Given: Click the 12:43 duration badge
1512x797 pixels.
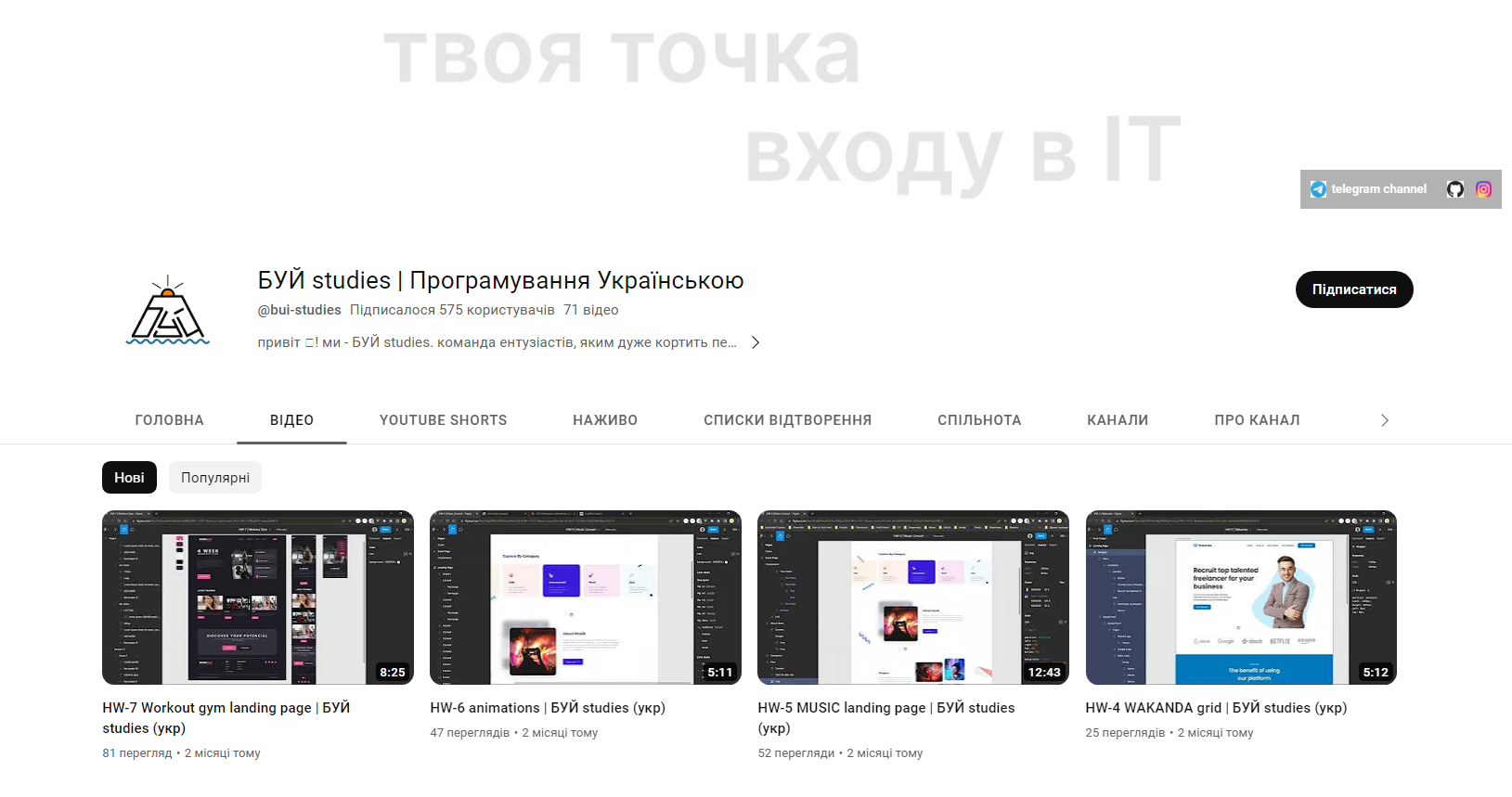Looking at the screenshot, I should click(x=1044, y=672).
